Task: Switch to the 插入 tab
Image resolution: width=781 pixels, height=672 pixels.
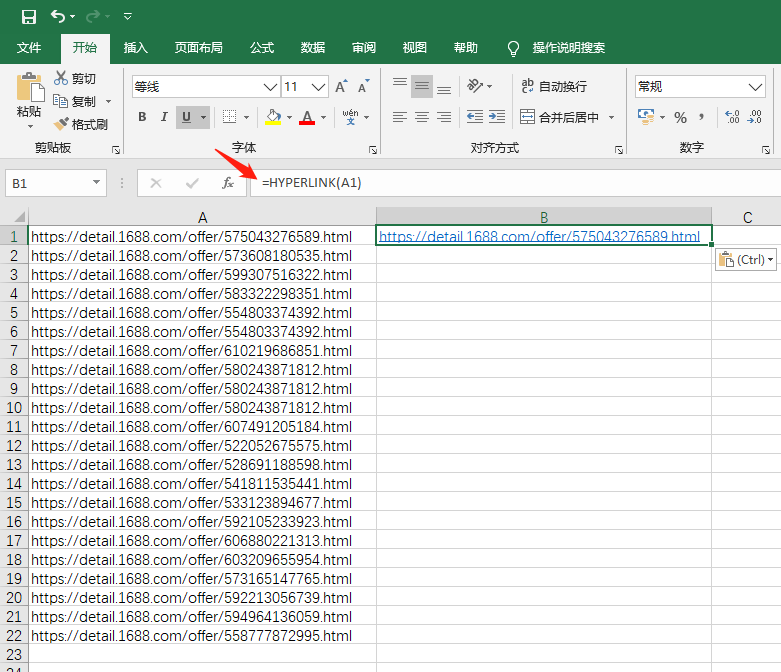Action: coord(136,48)
